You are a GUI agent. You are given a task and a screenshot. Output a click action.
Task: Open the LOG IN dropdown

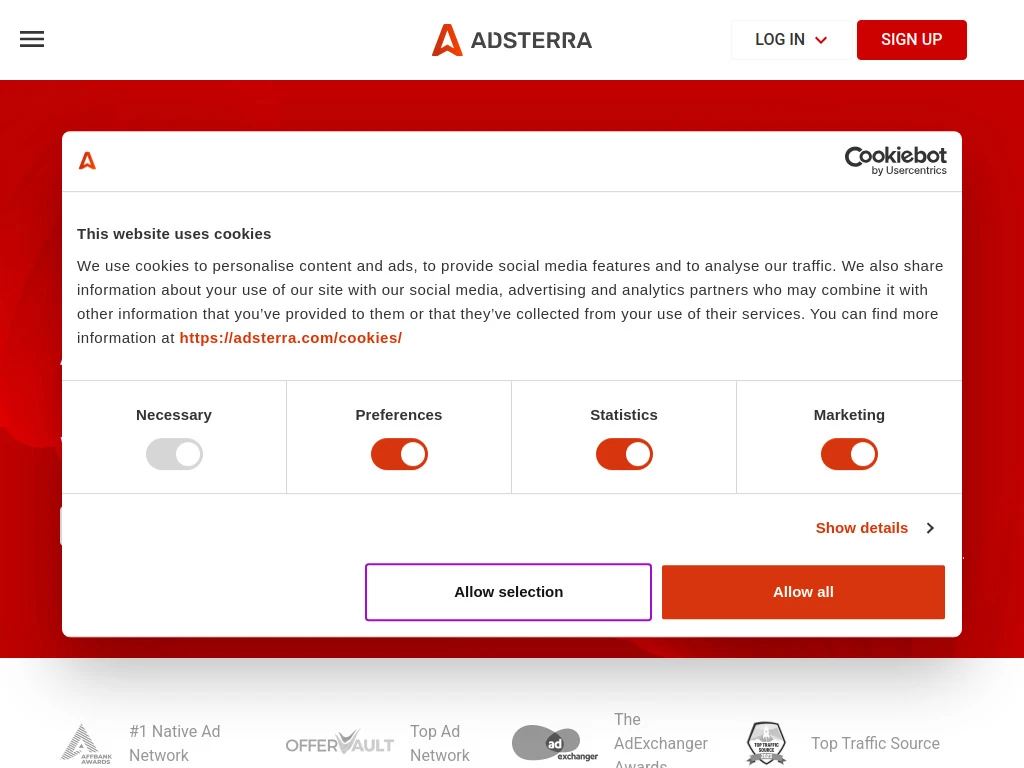pyautogui.click(x=791, y=40)
